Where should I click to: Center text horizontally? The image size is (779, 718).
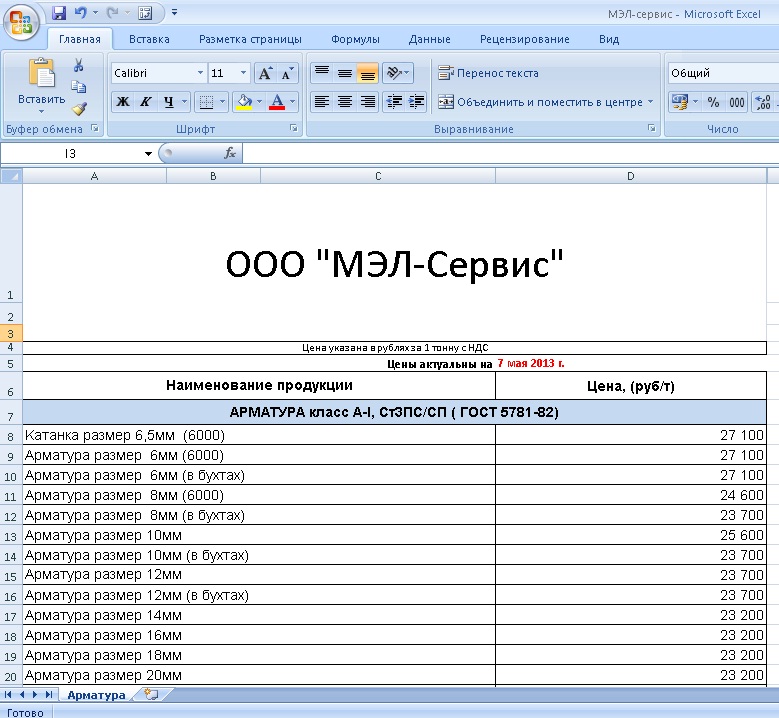tap(345, 102)
